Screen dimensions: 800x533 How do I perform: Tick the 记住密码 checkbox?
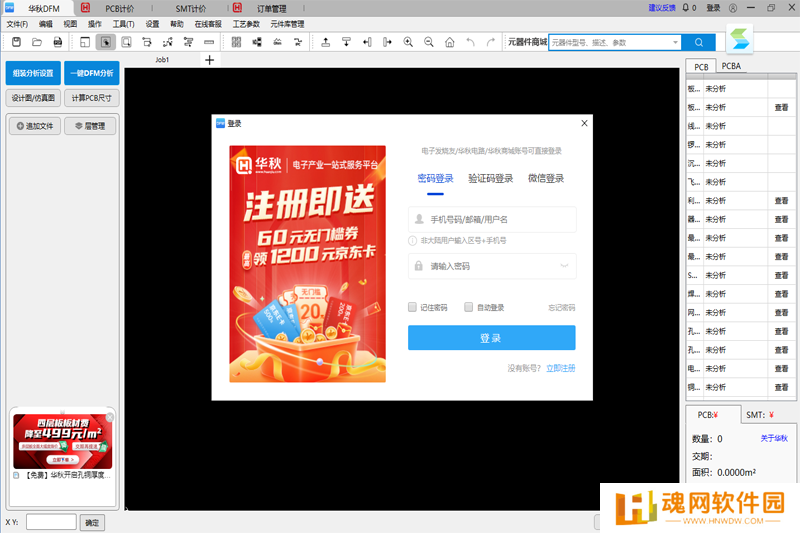tap(412, 307)
